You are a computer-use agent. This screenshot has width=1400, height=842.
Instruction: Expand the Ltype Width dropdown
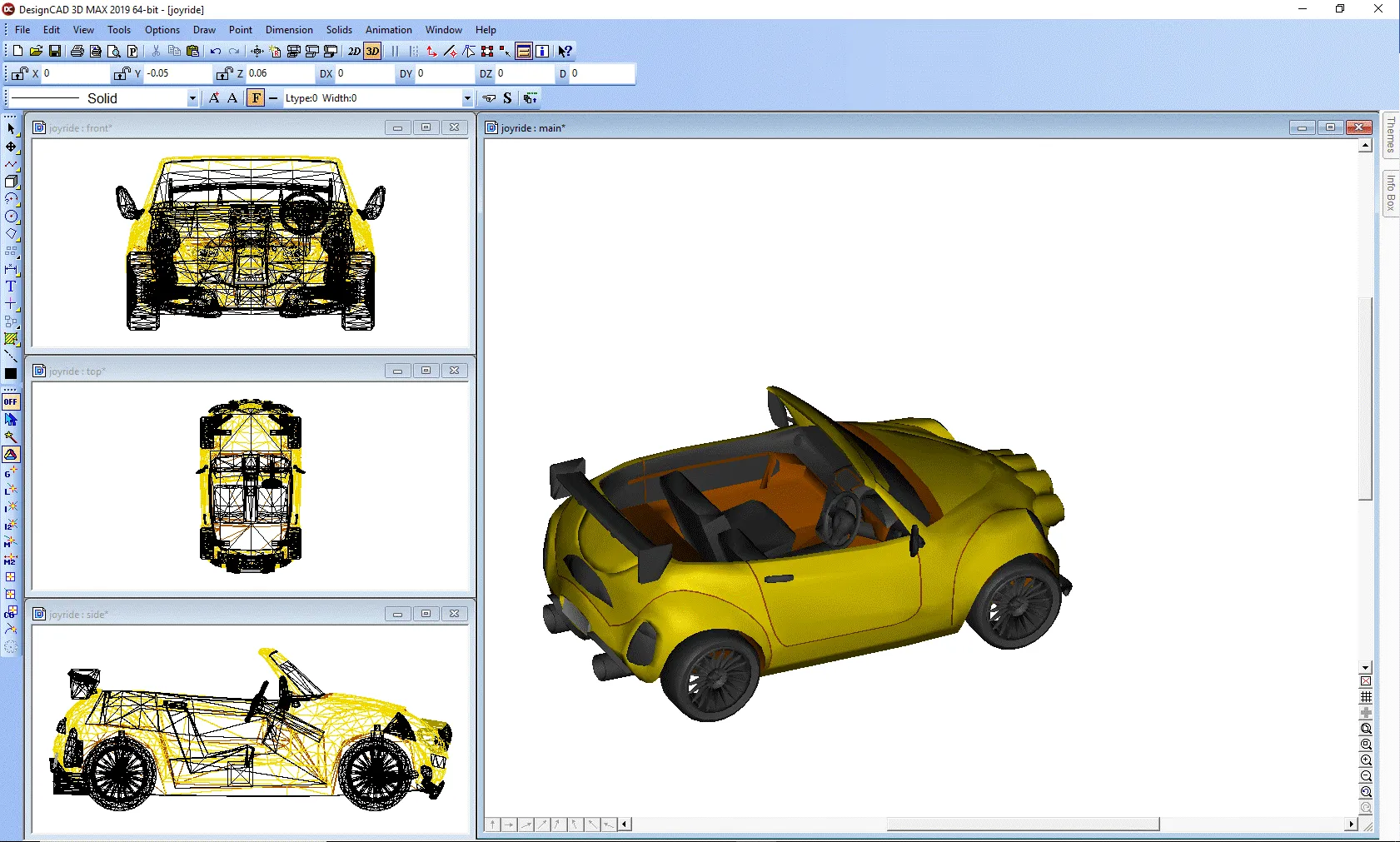pos(466,98)
